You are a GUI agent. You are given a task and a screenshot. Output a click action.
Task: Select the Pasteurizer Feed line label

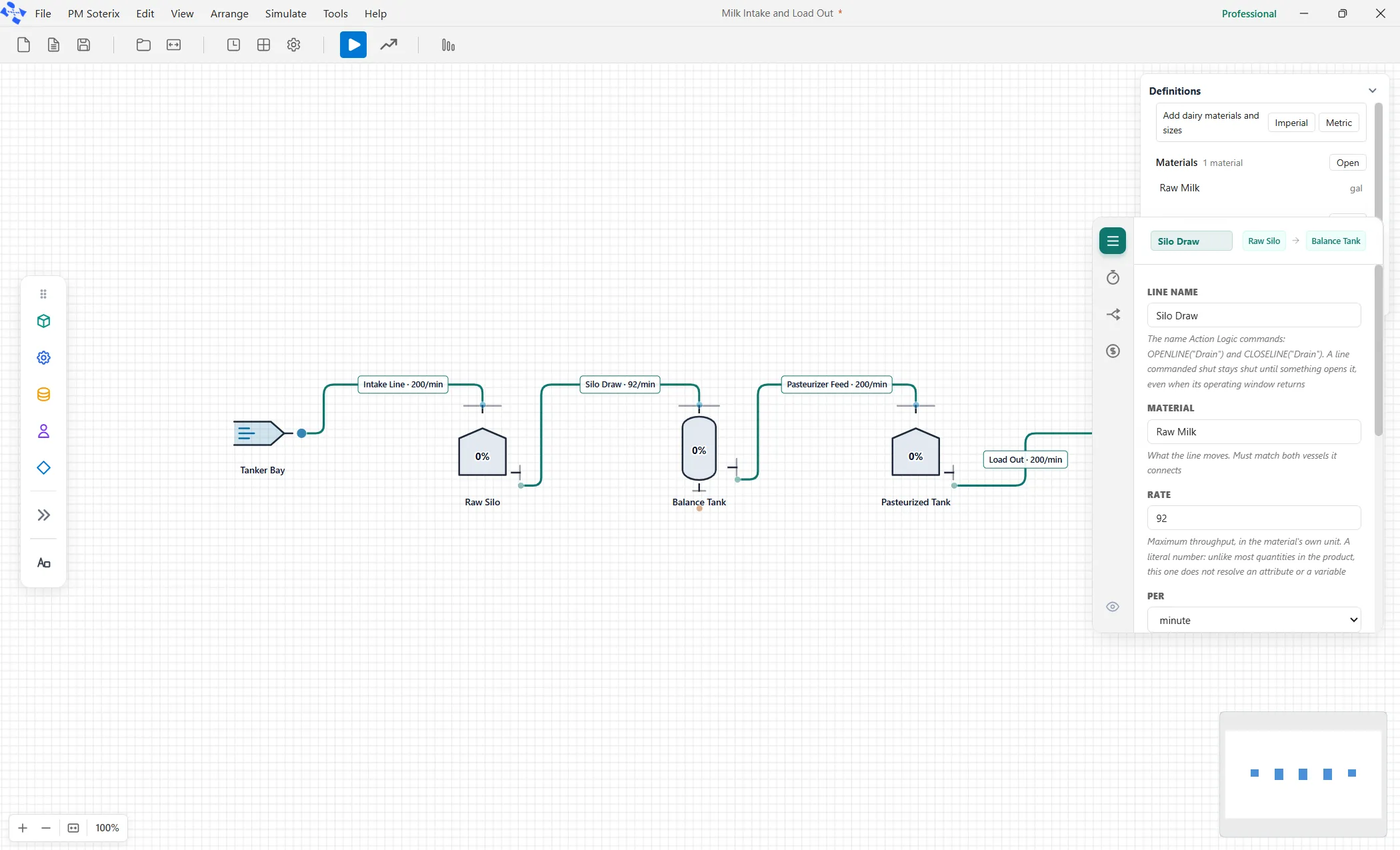point(837,385)
